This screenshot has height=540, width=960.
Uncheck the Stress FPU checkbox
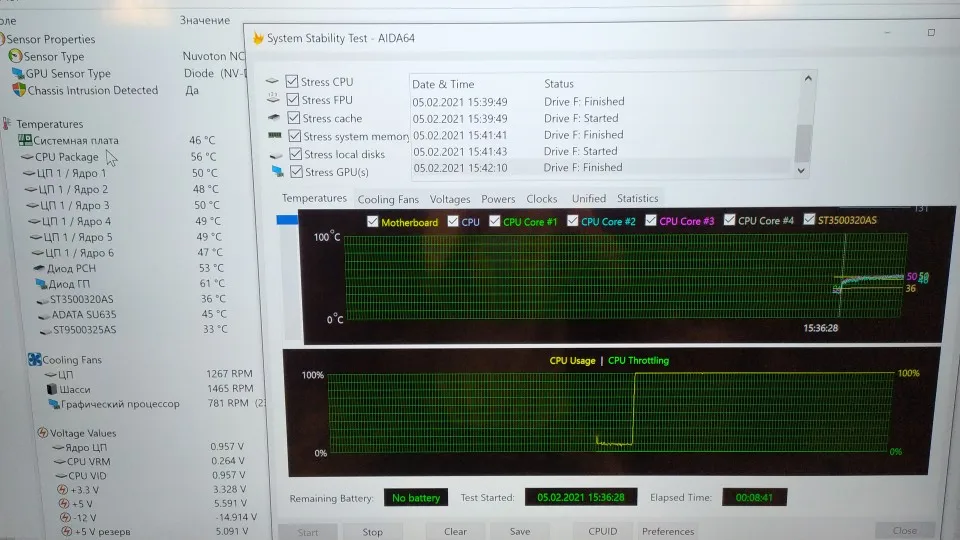tap(293, 99)
